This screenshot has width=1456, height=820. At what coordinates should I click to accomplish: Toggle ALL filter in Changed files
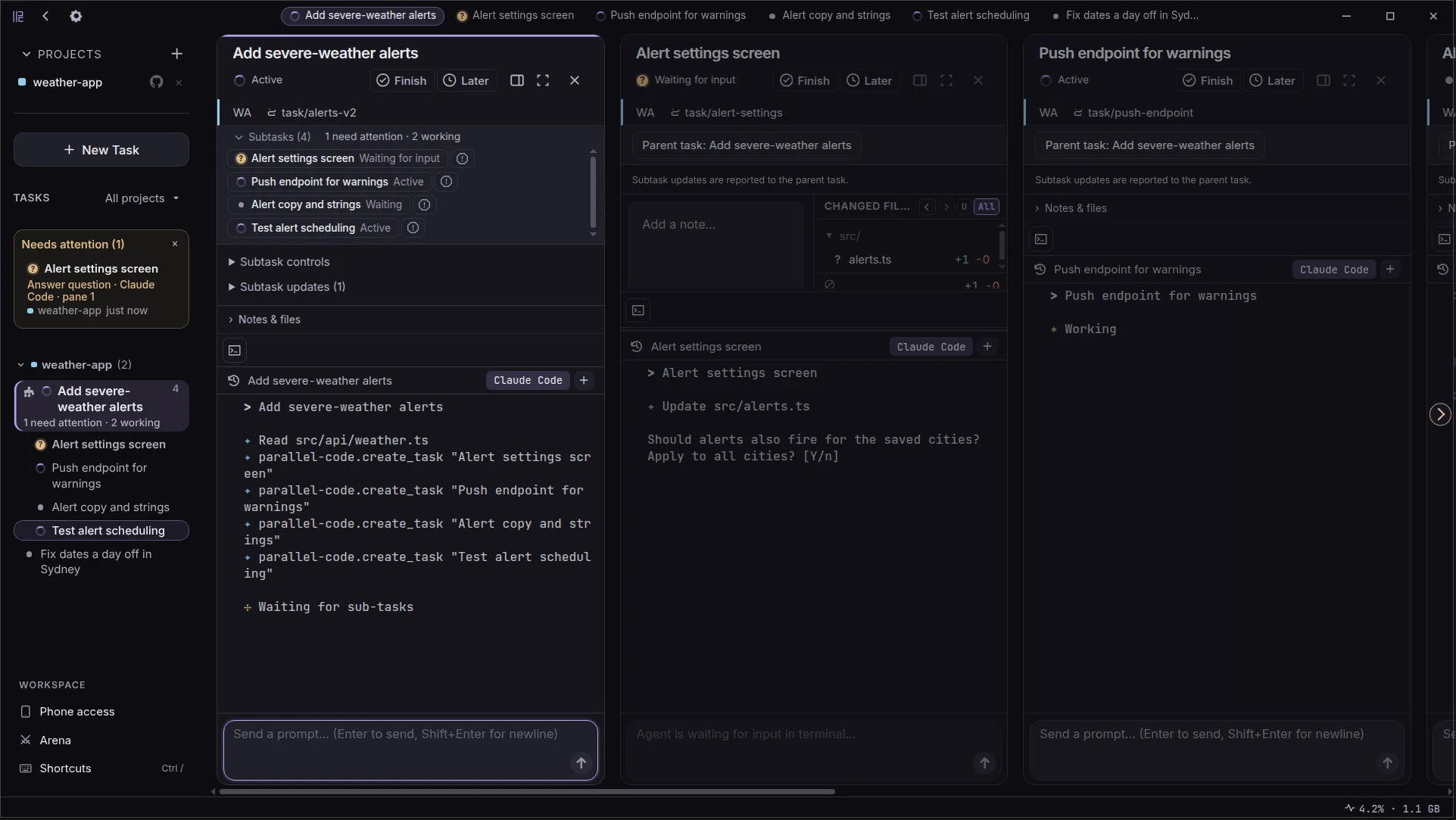point(986,207)
